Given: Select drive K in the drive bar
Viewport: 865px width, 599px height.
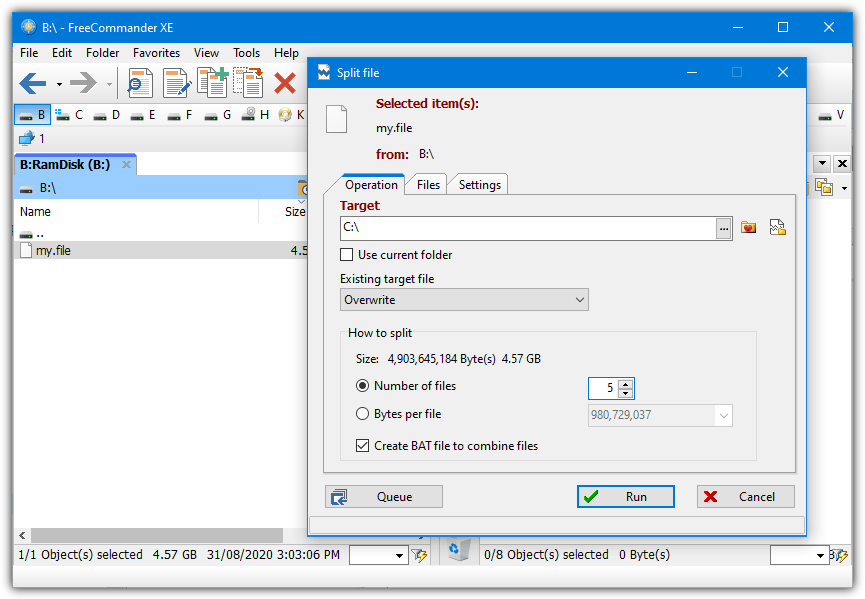Looking at the screenshot, I should click(x=292, y=115).
